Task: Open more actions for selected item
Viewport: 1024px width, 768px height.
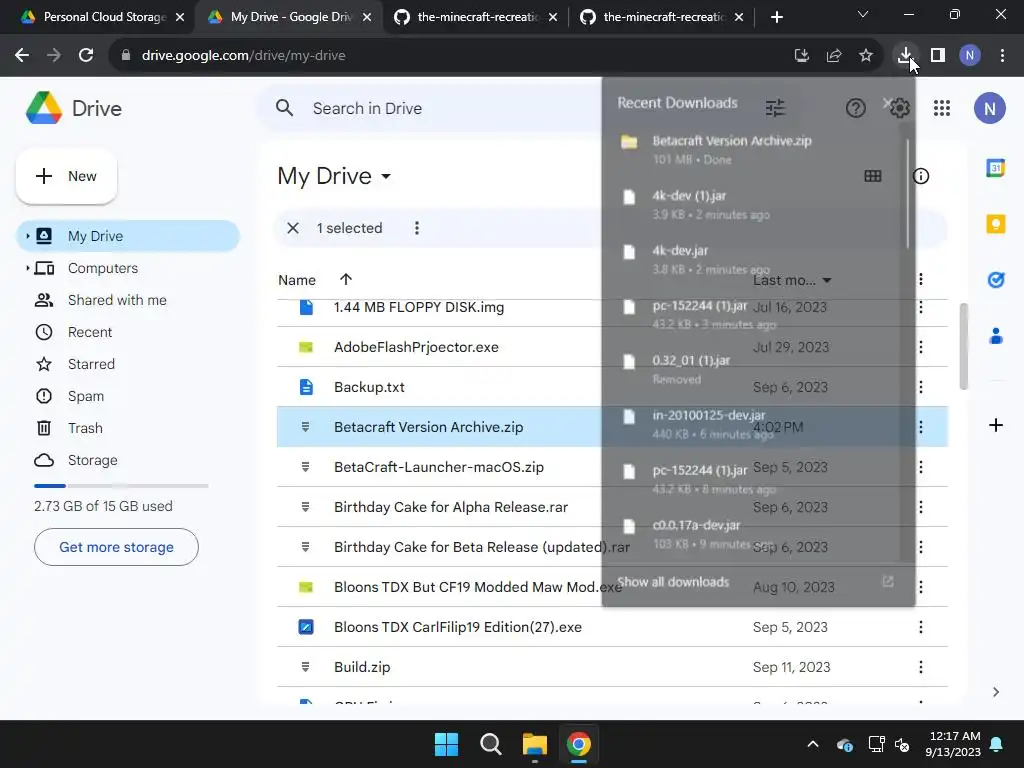Action: tap(417, 228)
